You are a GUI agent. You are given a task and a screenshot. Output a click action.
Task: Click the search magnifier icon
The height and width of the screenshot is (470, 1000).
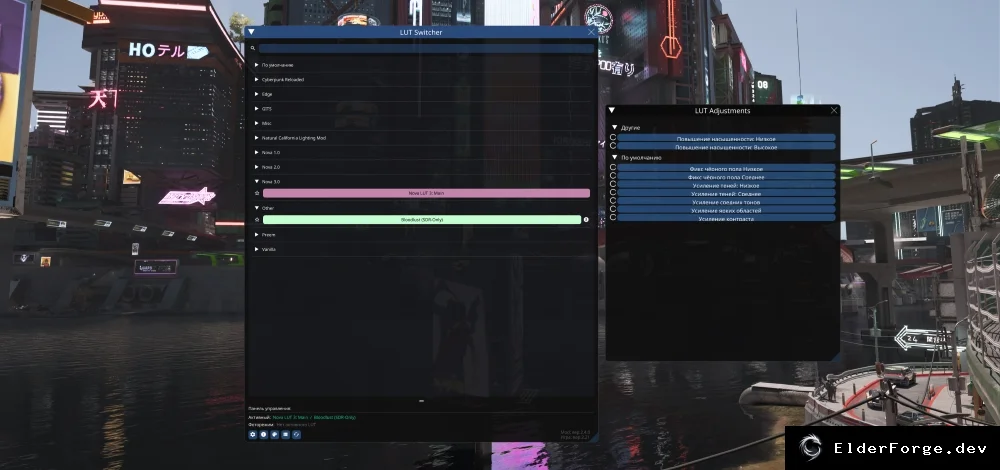253,48
